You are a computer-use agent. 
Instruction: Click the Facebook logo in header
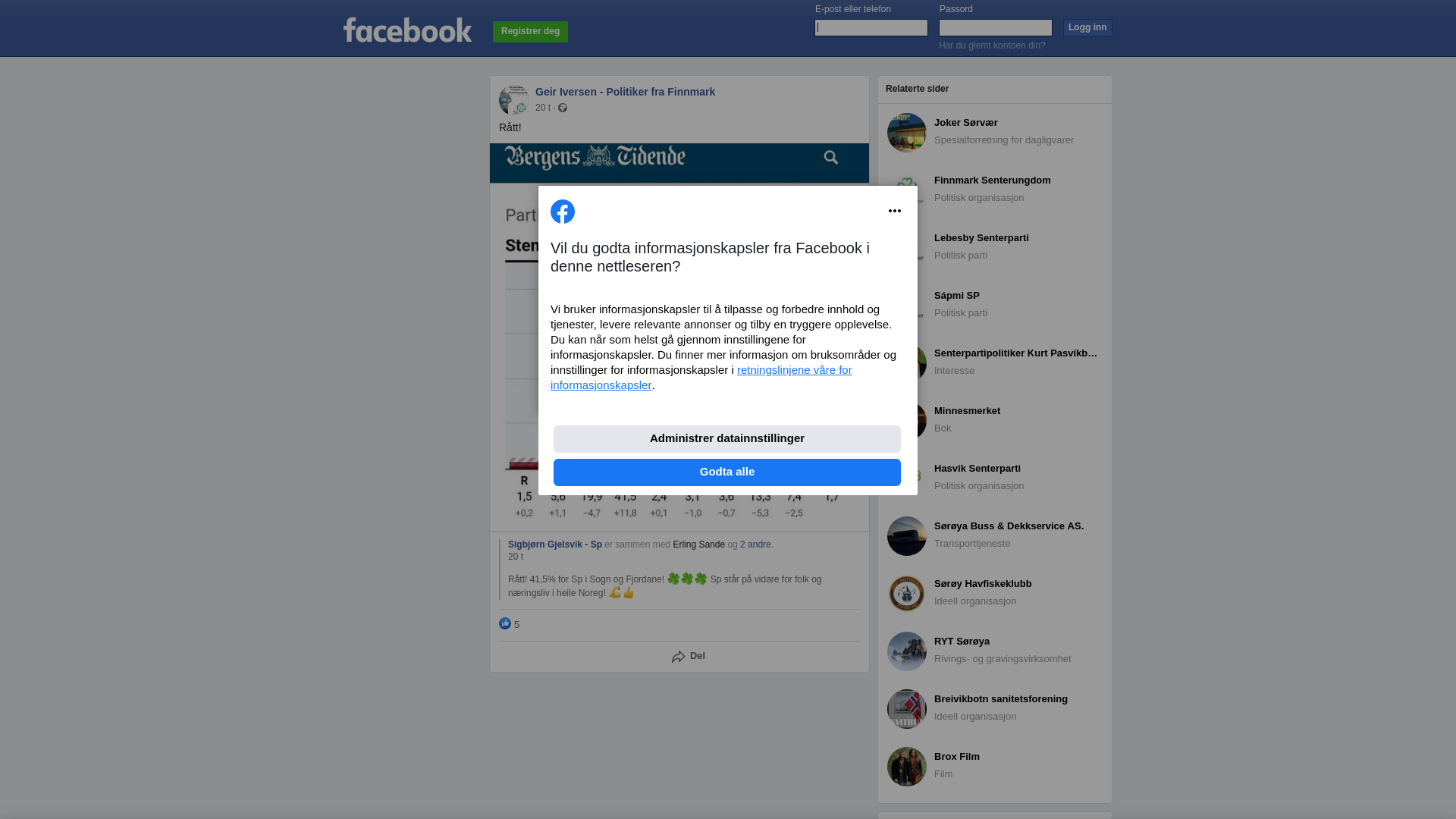point(407,30)
